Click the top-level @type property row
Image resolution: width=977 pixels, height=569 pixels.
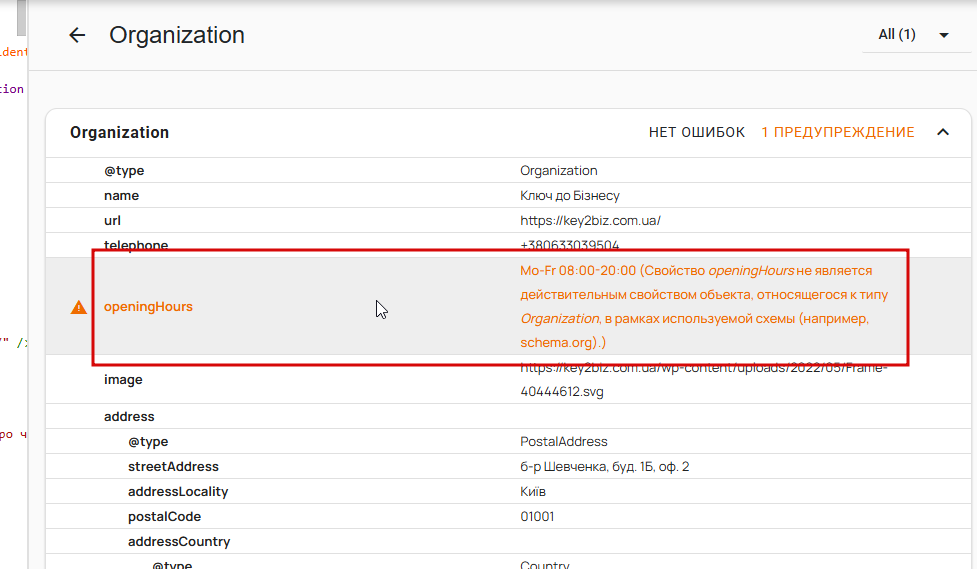pos(508,170)
